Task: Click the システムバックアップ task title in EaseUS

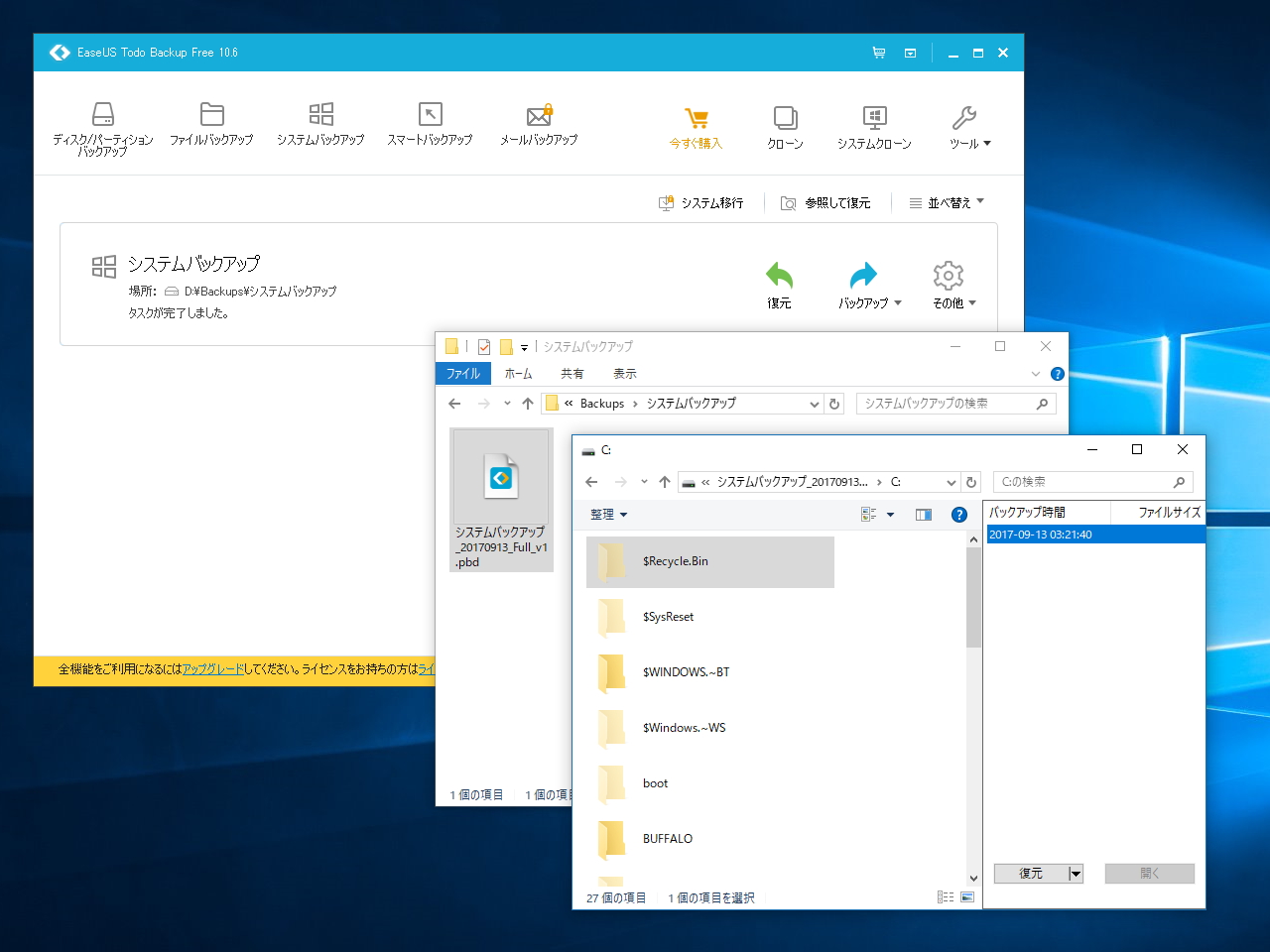Action: 193,264
